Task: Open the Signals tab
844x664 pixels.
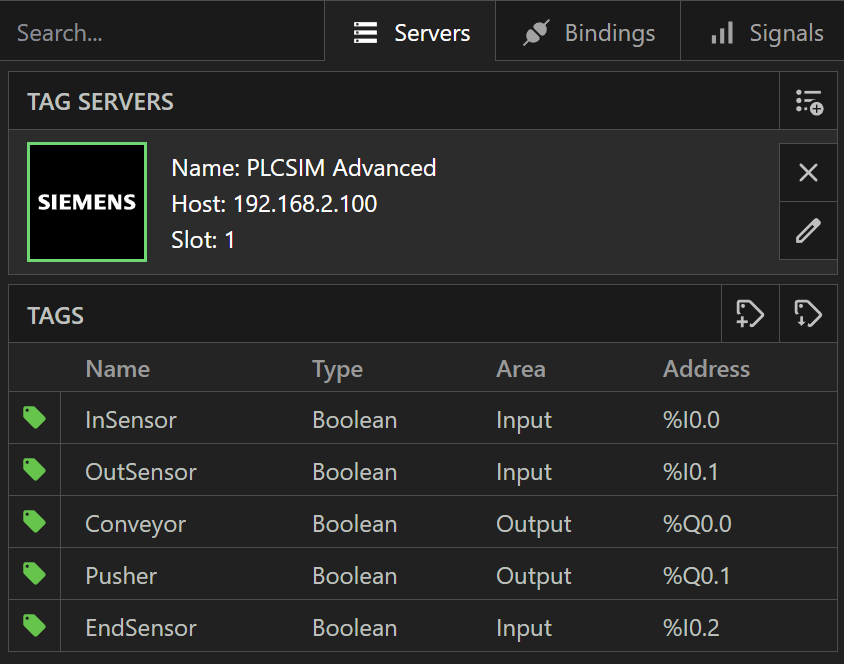Action: point(767,33)
